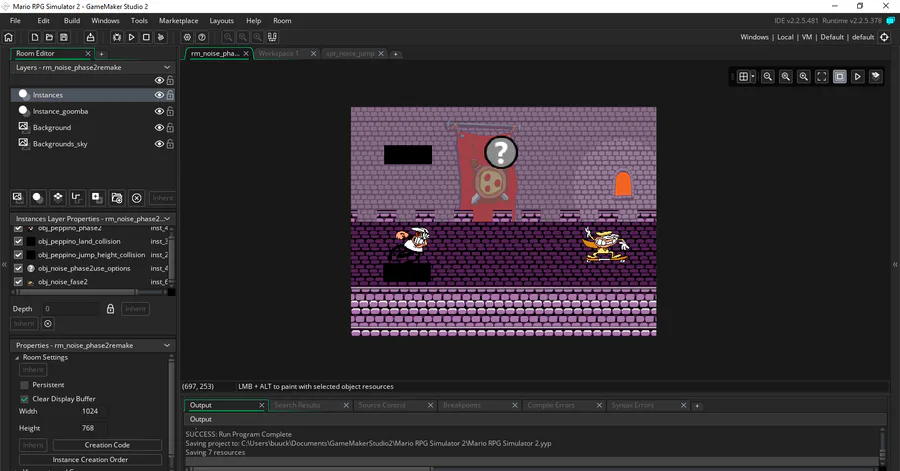Viewport: 900px width, 471px height.
Task: Click the Creation Code button
Action: point(107,445)
